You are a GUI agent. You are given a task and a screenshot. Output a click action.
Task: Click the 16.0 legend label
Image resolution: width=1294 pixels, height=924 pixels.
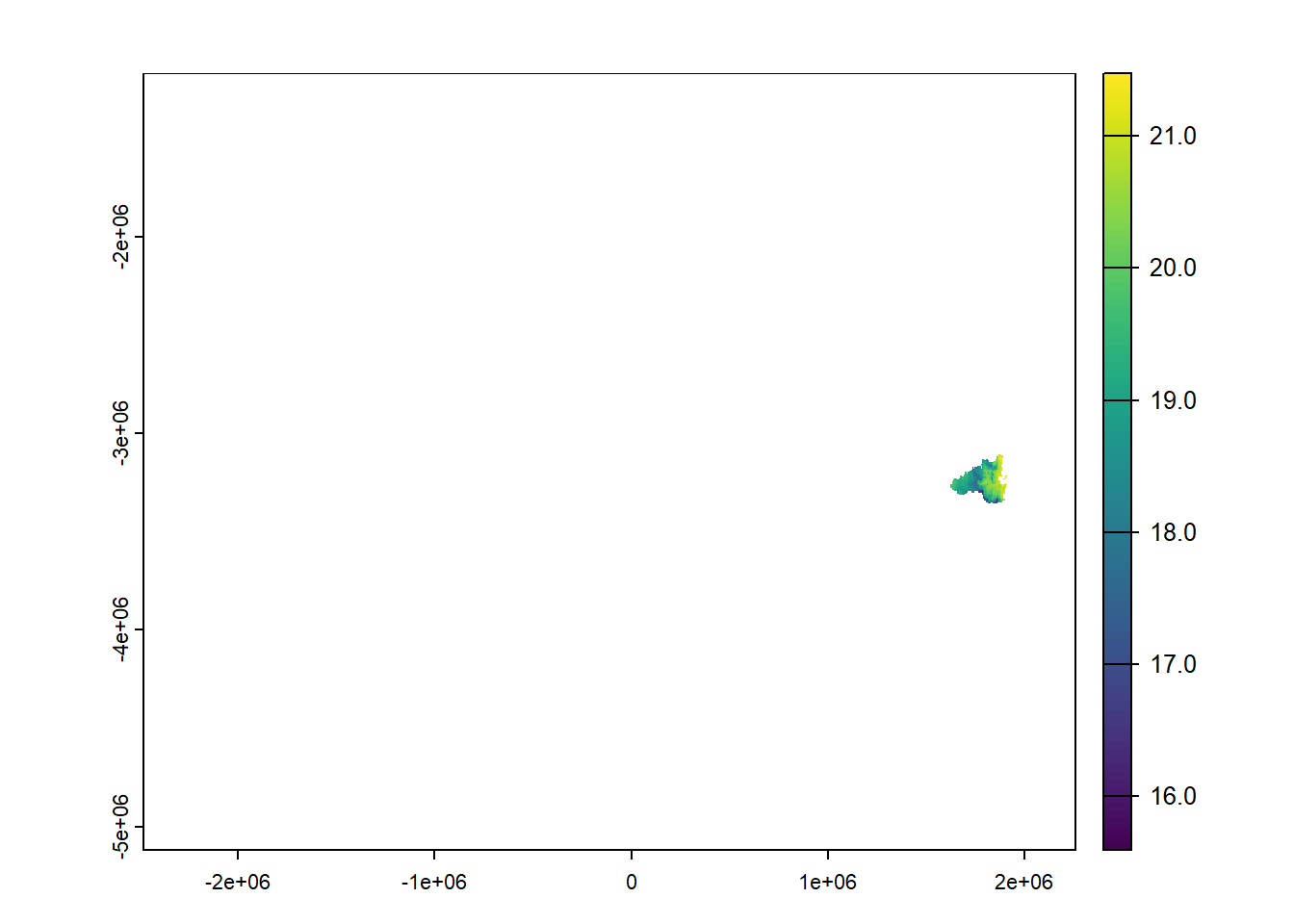tap(1173, 796)
